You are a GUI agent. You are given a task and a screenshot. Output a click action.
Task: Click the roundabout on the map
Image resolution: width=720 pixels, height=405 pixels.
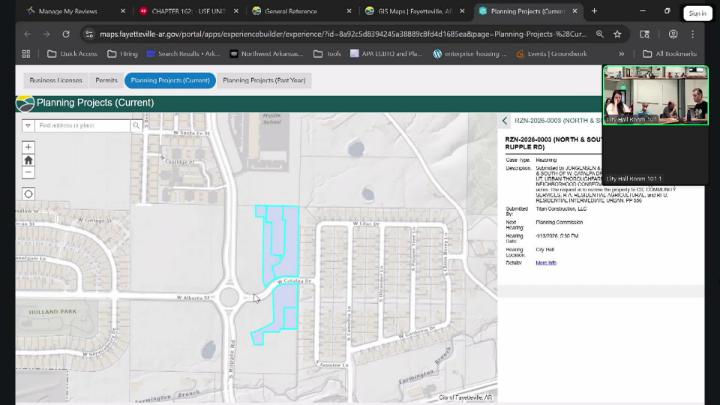[x=229, y=298]
